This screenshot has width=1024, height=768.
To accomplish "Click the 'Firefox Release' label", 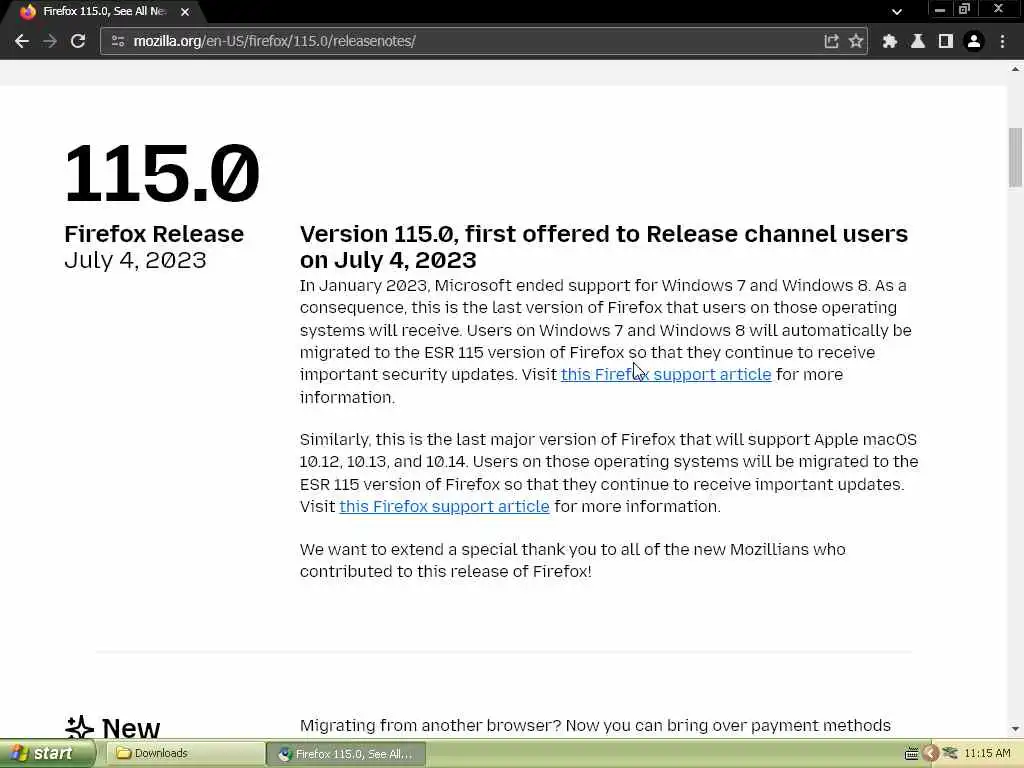I will point(154,234).
